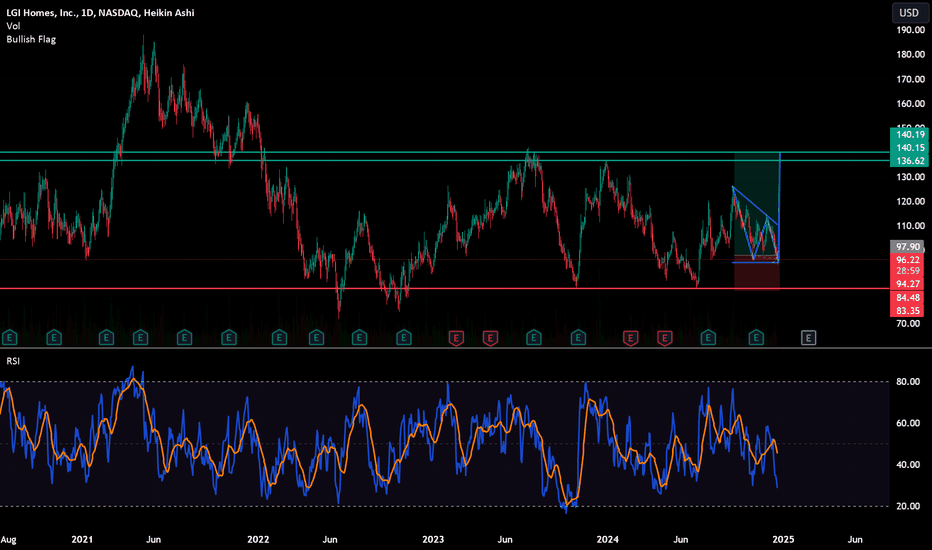Click the 120.00 price axis value
The image size is (932, 550).
[911, 201]
